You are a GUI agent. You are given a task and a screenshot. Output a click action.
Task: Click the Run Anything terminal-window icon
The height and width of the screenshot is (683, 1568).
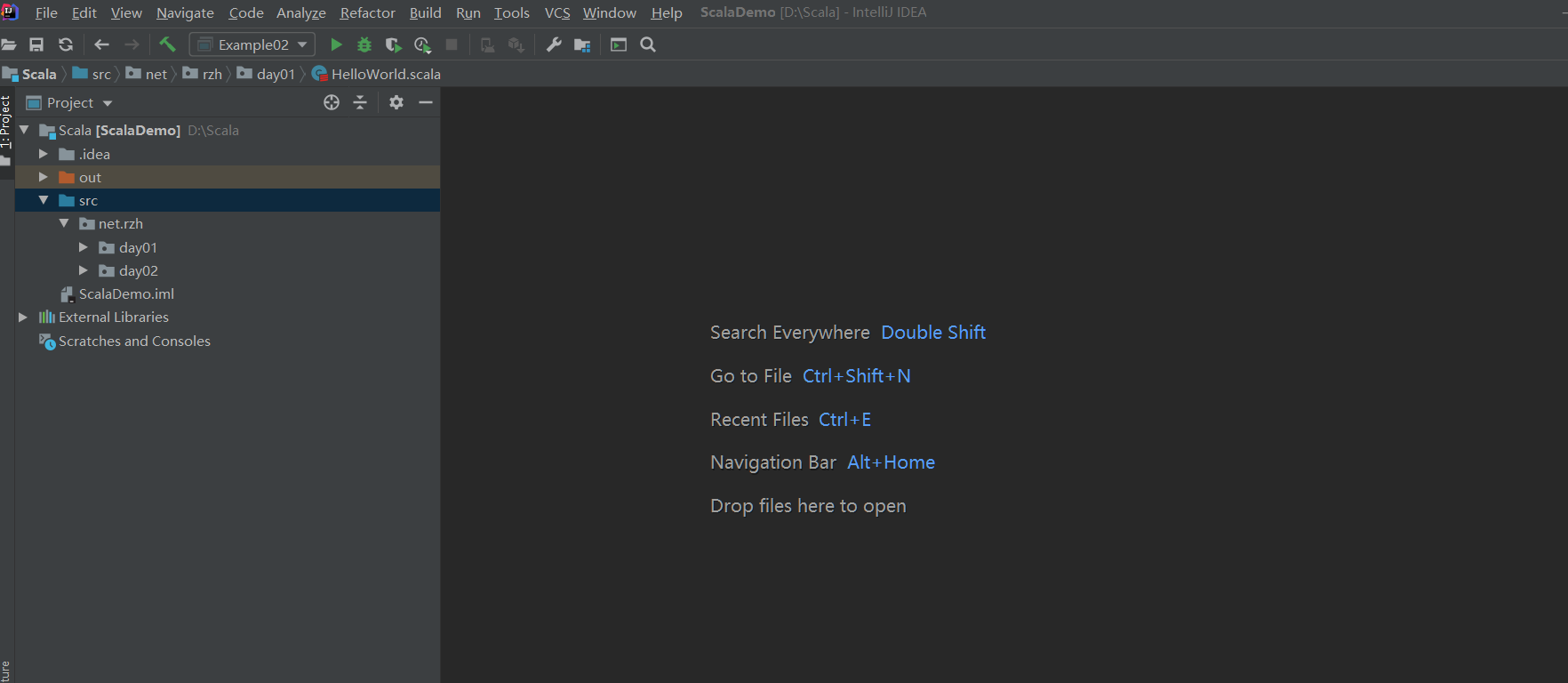(x=619, y=44)
